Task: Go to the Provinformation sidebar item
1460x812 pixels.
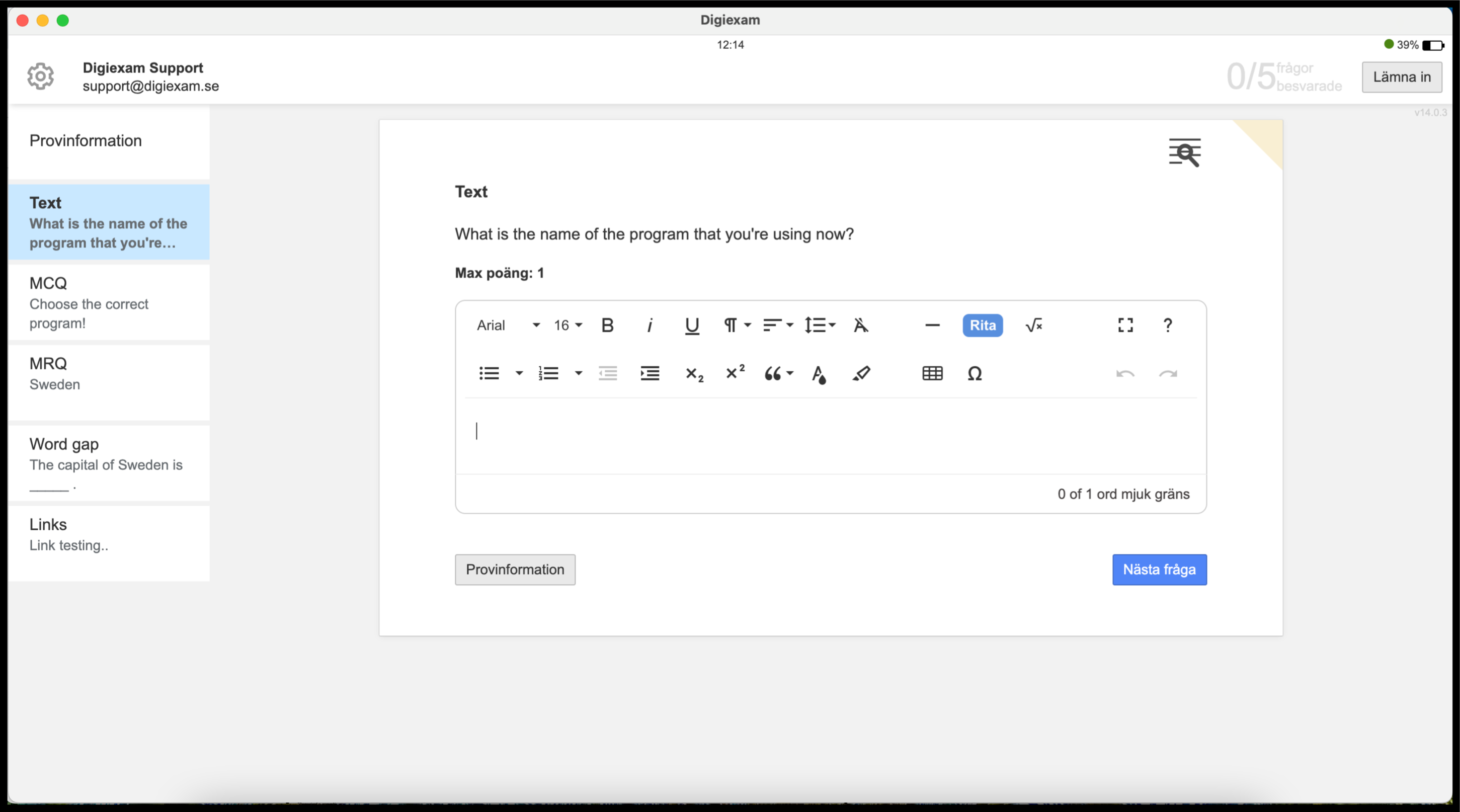Action: pyautogui.click(x=109, y=142)
